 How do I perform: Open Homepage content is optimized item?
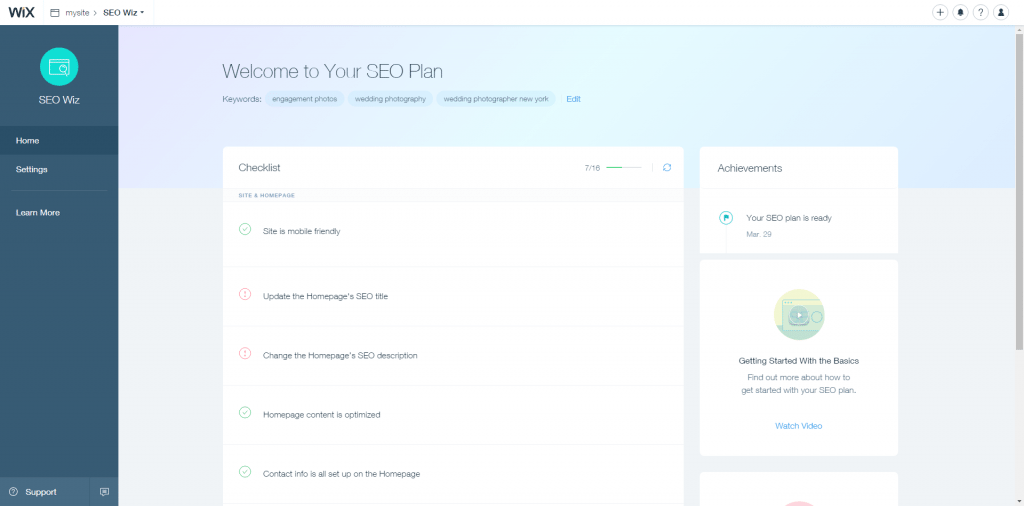[x=321, y=415]
